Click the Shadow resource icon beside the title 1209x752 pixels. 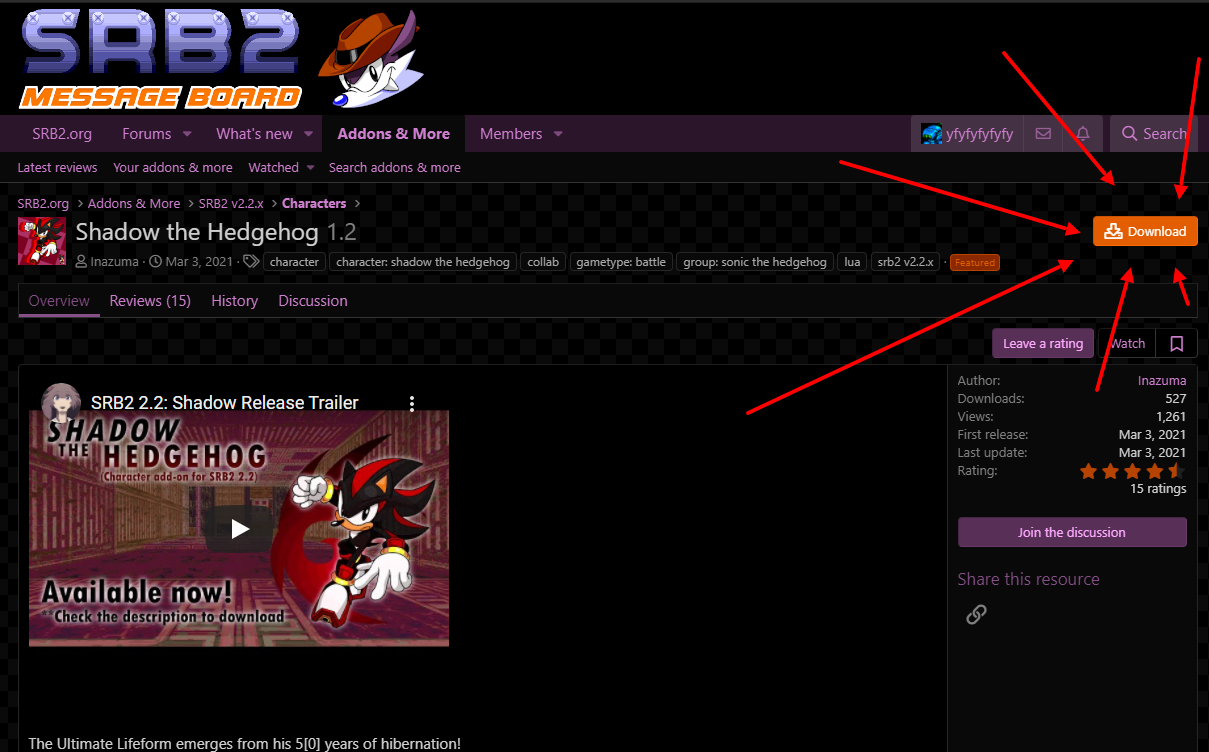(x=42, y=241)
